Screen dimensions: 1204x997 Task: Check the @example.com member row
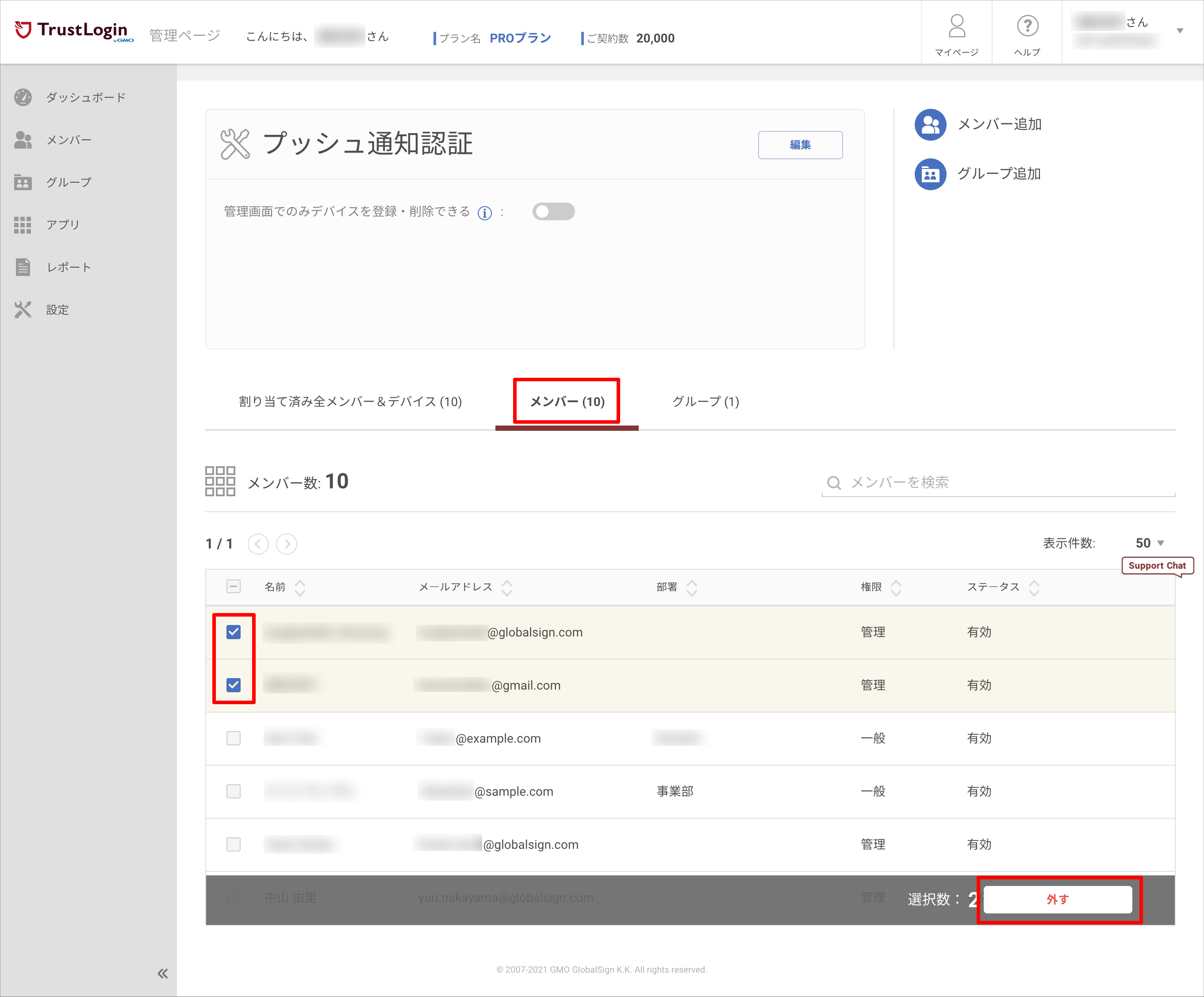[234, 738]
